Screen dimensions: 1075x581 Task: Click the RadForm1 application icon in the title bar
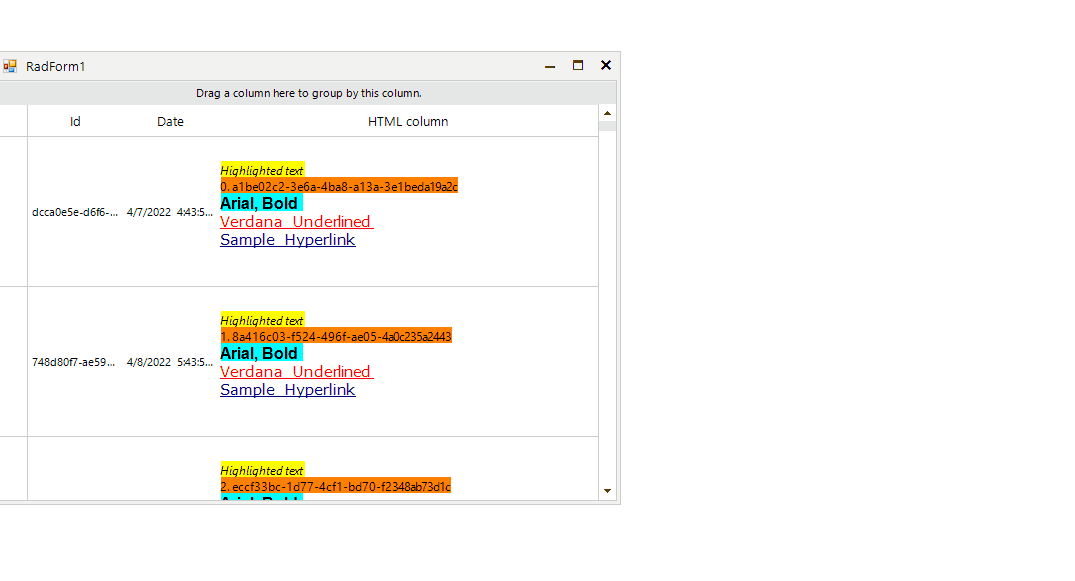[10, 66]
